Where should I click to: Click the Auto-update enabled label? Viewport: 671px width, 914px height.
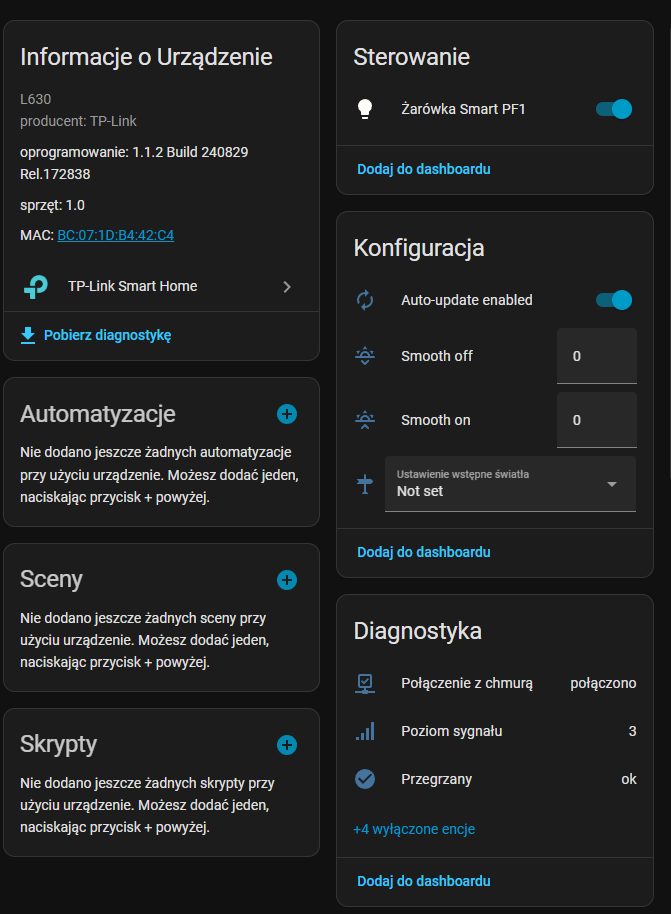(x=467, y=300)
